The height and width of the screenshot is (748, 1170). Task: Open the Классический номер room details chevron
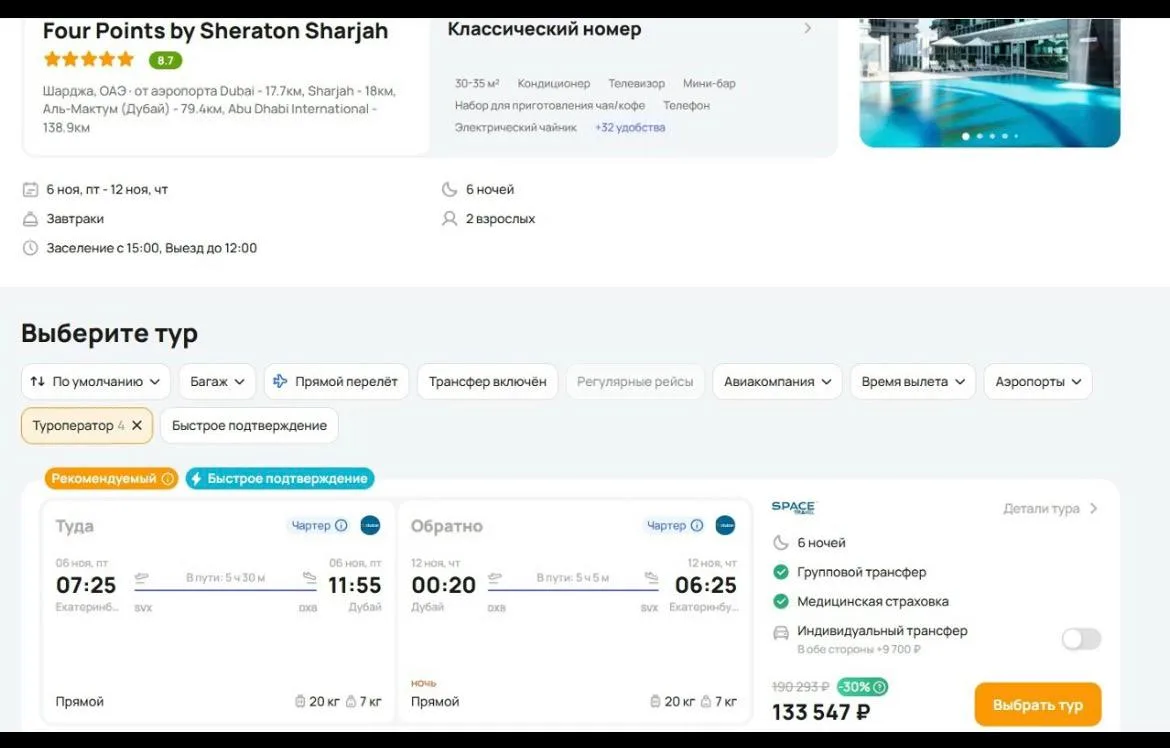[807, 28]
